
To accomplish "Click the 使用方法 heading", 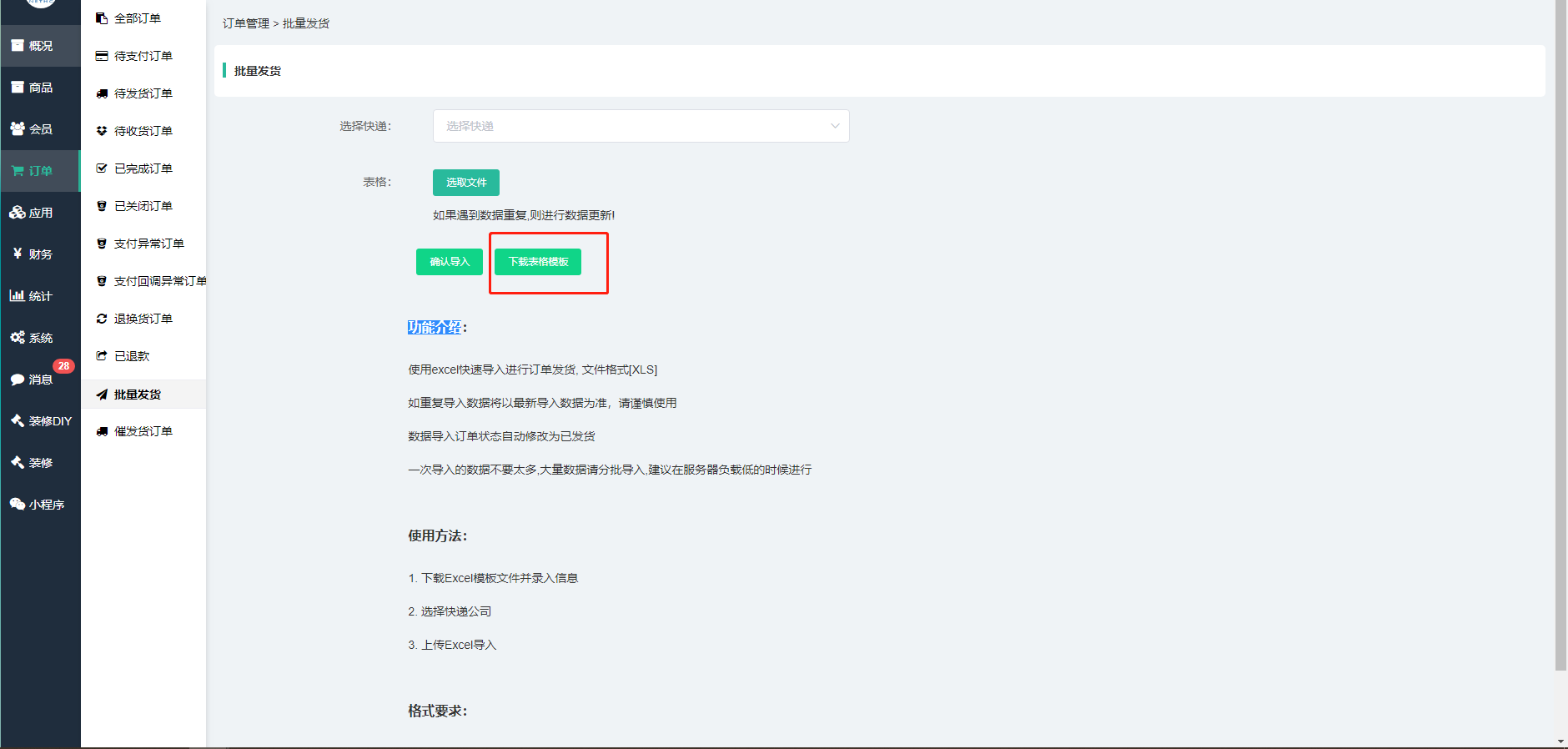I will (437, 535).
